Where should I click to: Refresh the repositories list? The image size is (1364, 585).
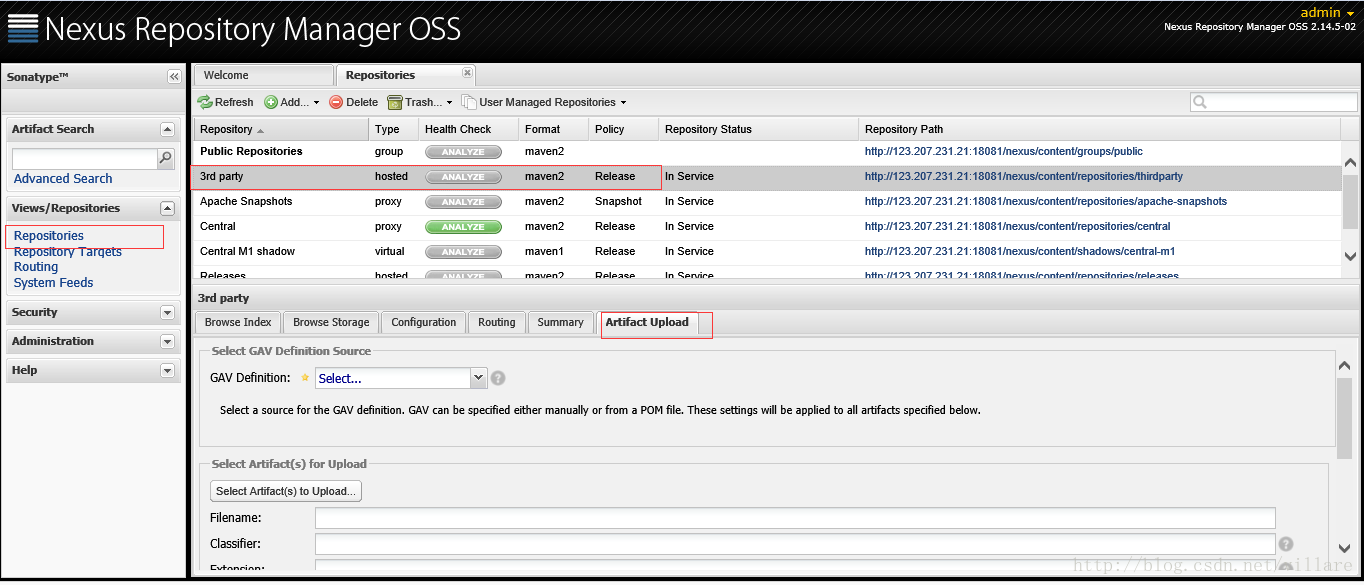click(x=226, y=102)
